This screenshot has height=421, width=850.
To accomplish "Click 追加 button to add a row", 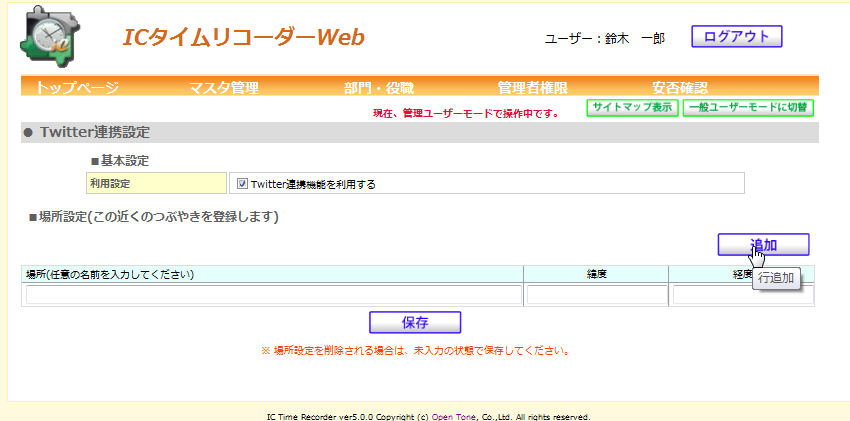I will pos(763,245).
